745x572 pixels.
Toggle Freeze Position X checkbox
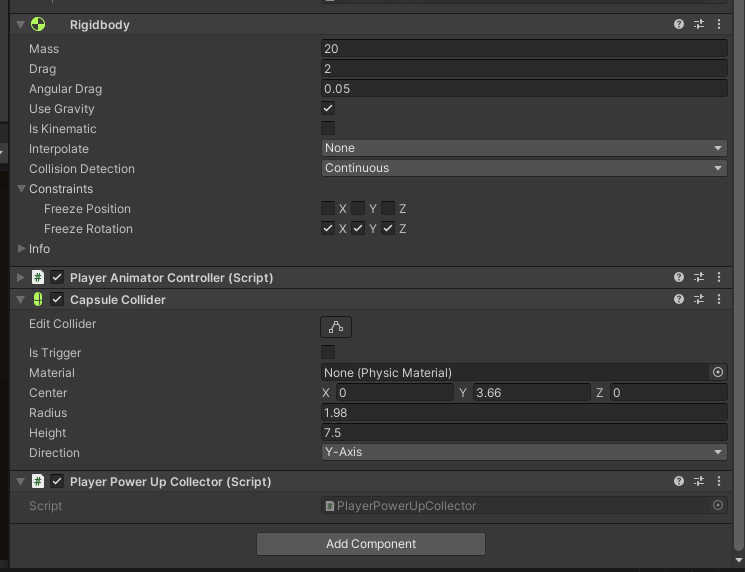(x=328, y=208)
